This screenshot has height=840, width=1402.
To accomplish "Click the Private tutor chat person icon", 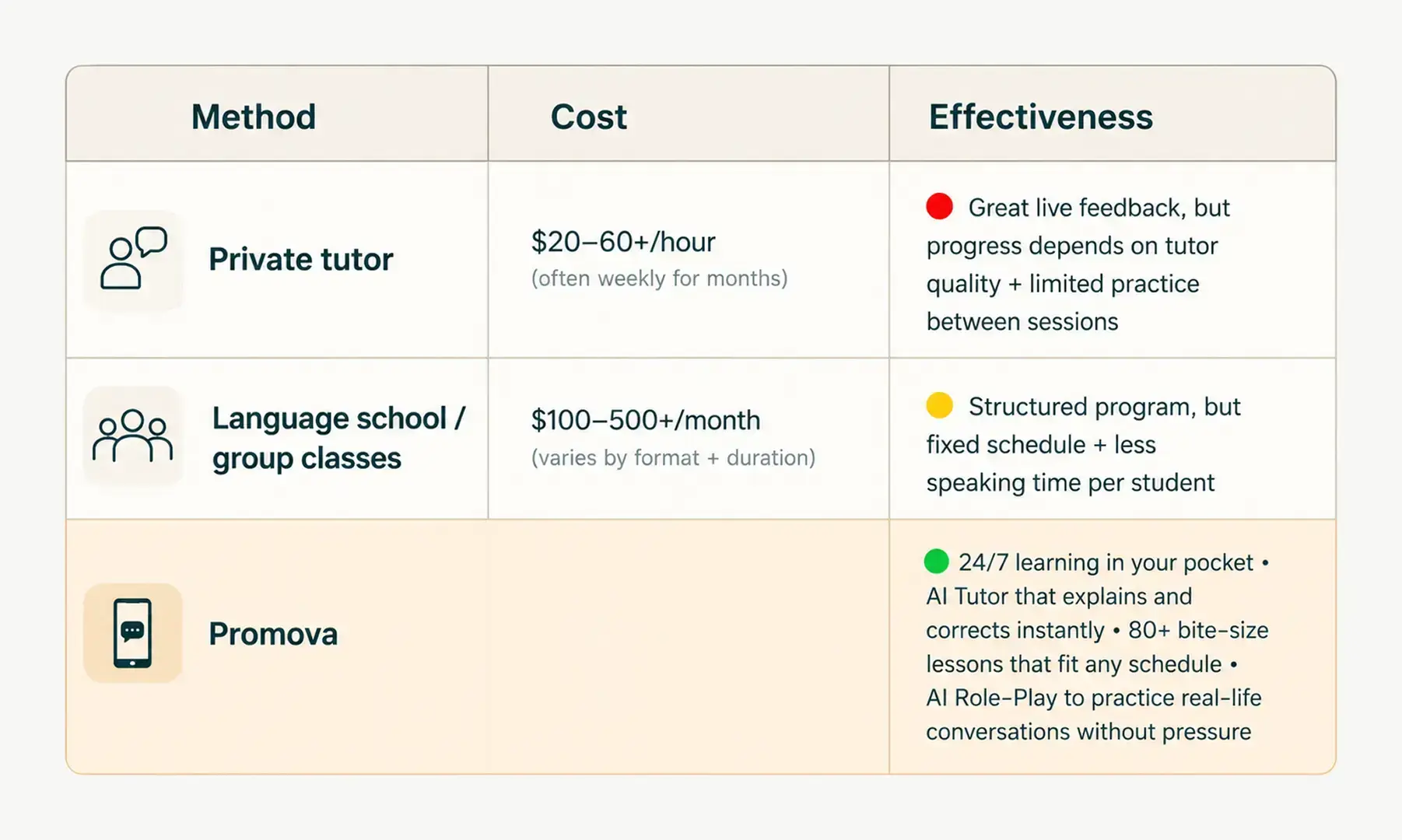I will pos(133,259).
